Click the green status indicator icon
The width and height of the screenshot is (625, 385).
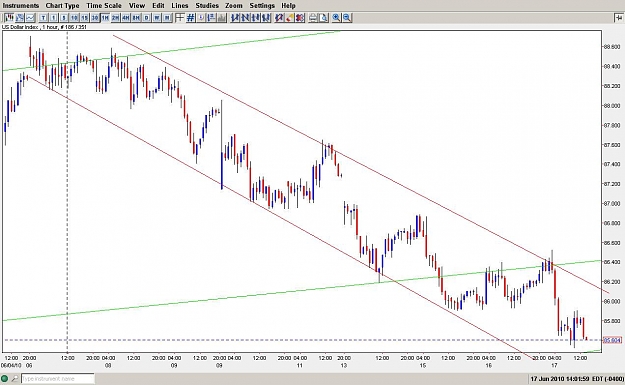click(x=5, y=379)
